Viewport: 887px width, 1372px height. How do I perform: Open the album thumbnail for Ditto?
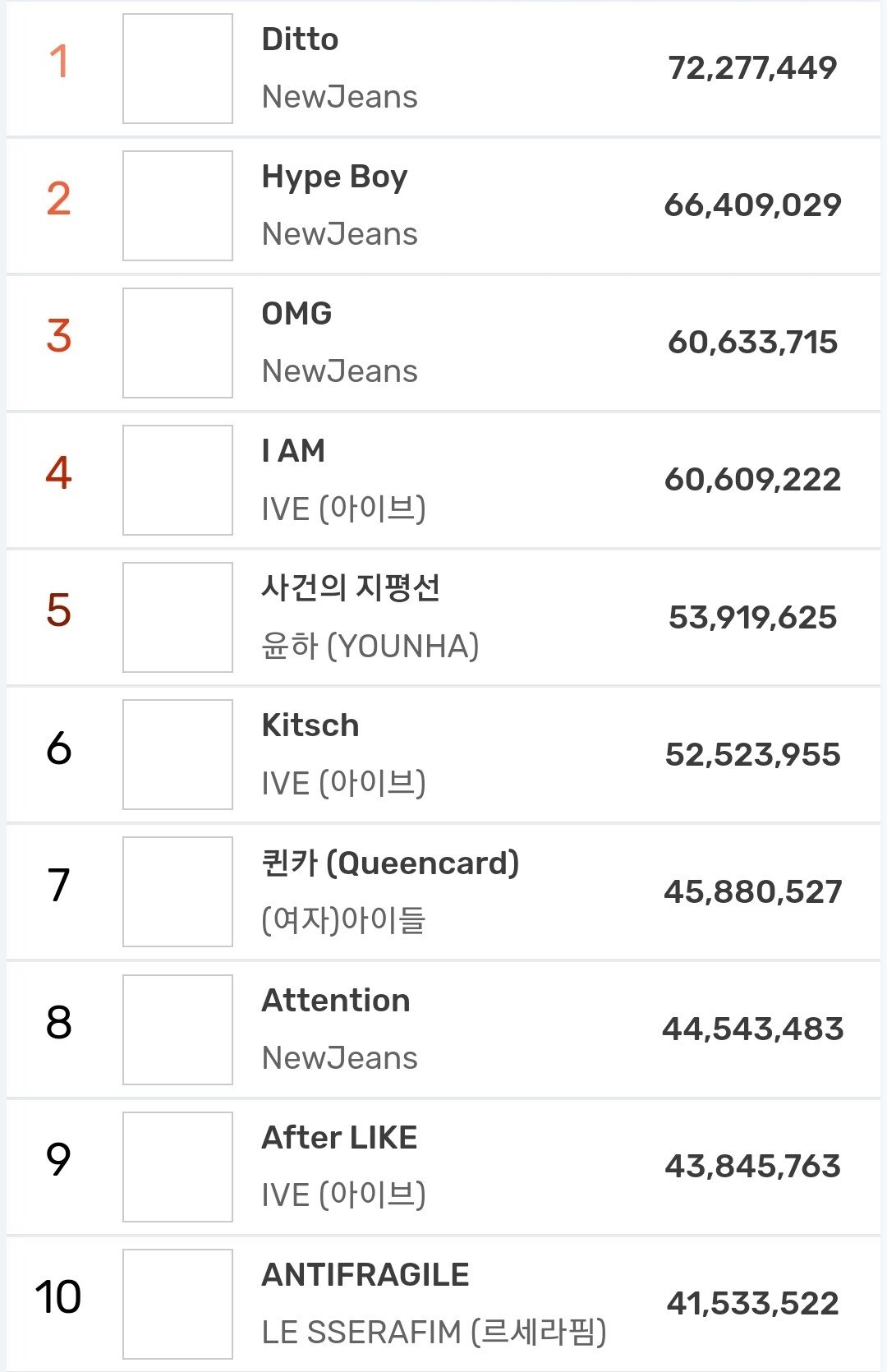(x=177, y=68)
